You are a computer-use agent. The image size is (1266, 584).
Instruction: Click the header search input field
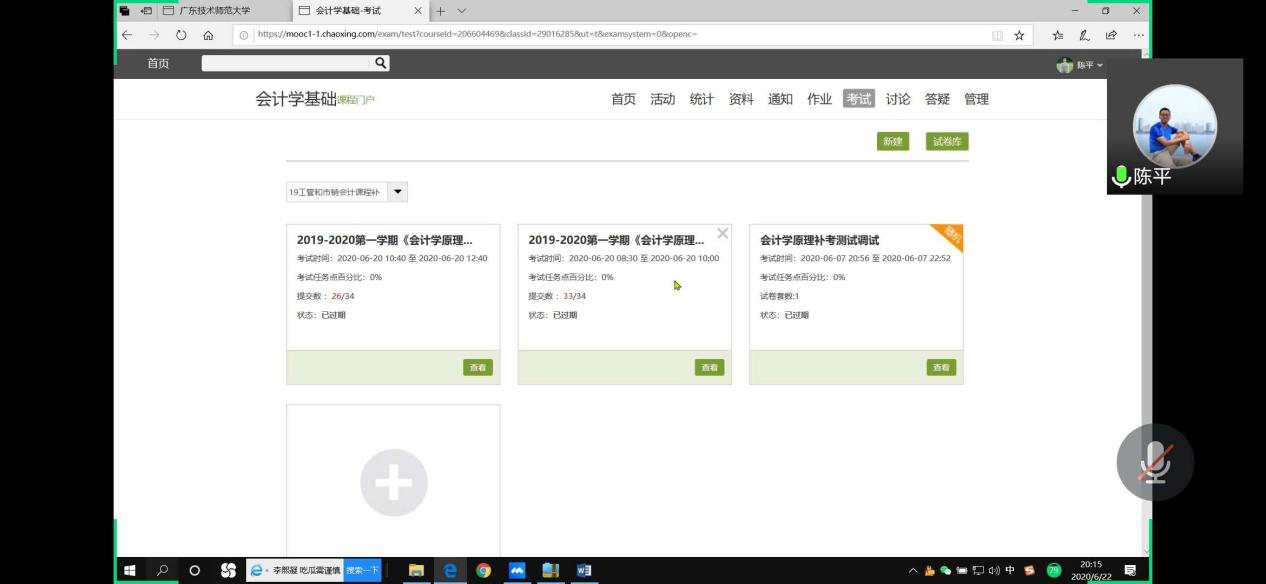pyautogui.click(x=287, y=63)
